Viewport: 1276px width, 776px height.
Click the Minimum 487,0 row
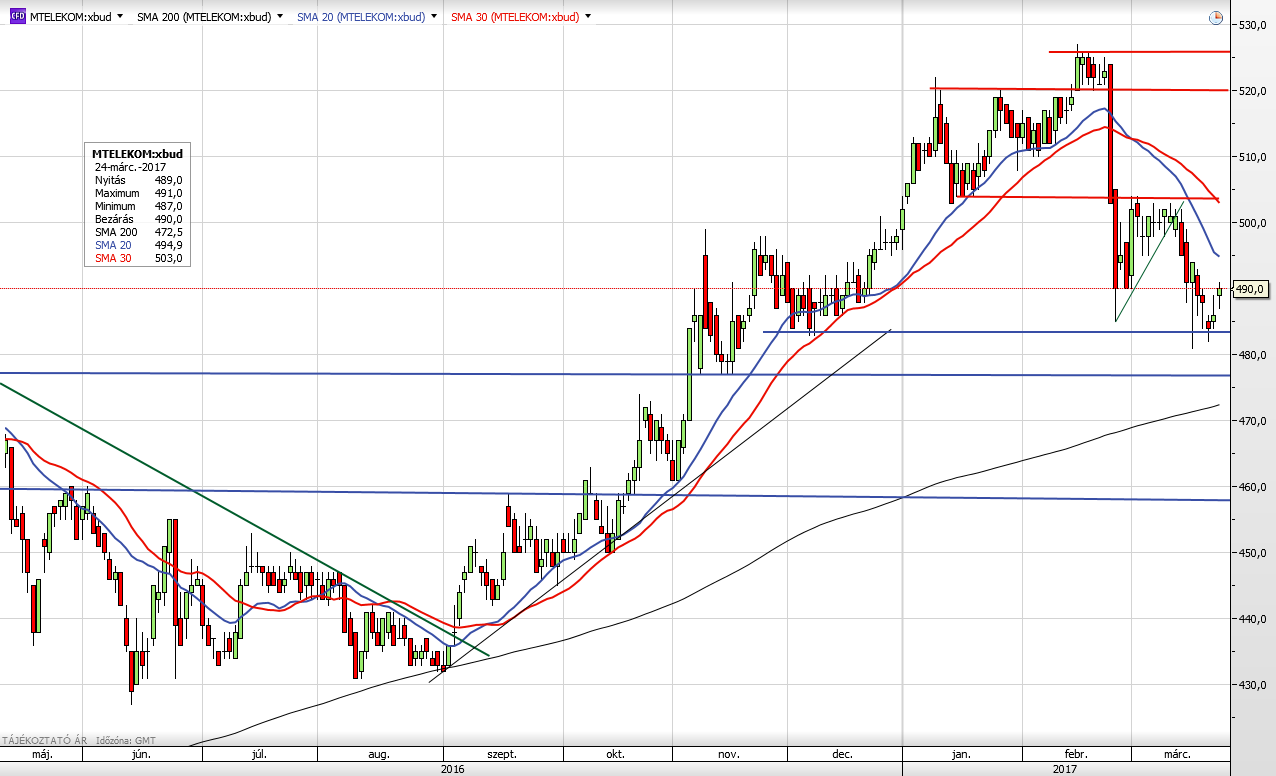138,206
